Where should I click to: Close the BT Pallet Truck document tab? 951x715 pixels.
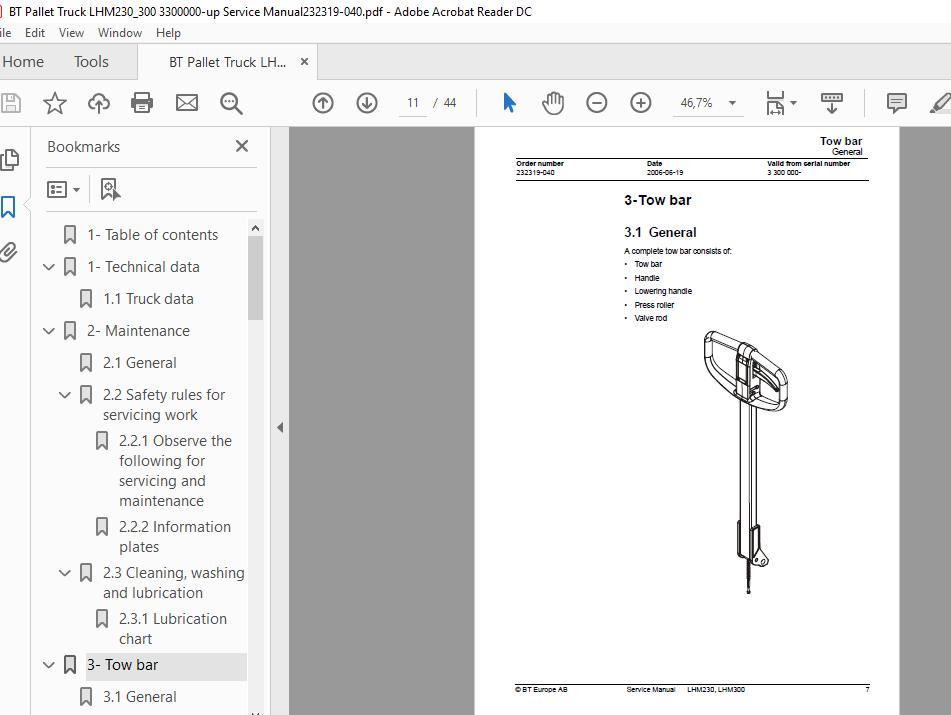click(304, 62)
